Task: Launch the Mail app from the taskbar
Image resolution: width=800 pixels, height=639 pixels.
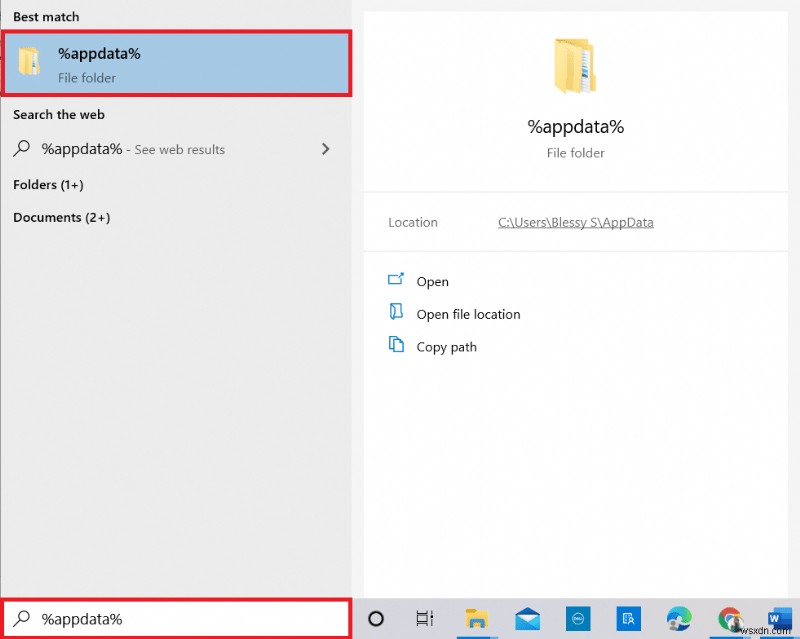Action: click(527, 620)
